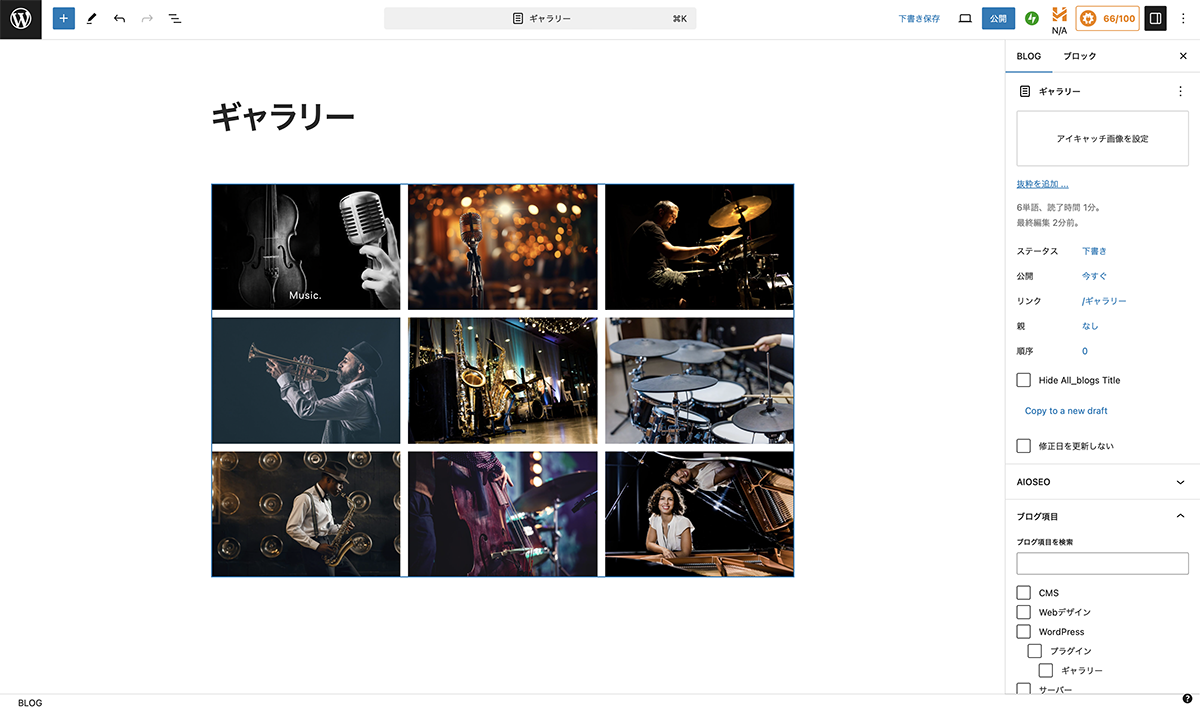1200x711 pixels.
Task: Open the green lightning bolt plugin icon
Action: 1032,18
